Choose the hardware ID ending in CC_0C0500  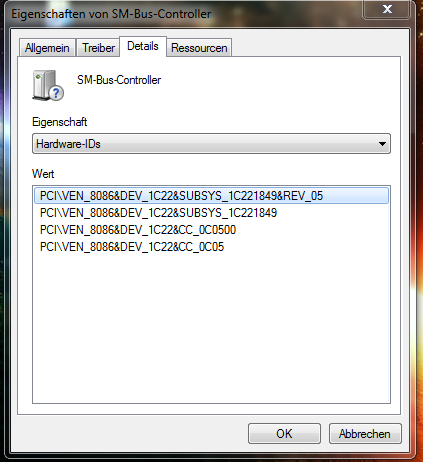pos(138,230)
